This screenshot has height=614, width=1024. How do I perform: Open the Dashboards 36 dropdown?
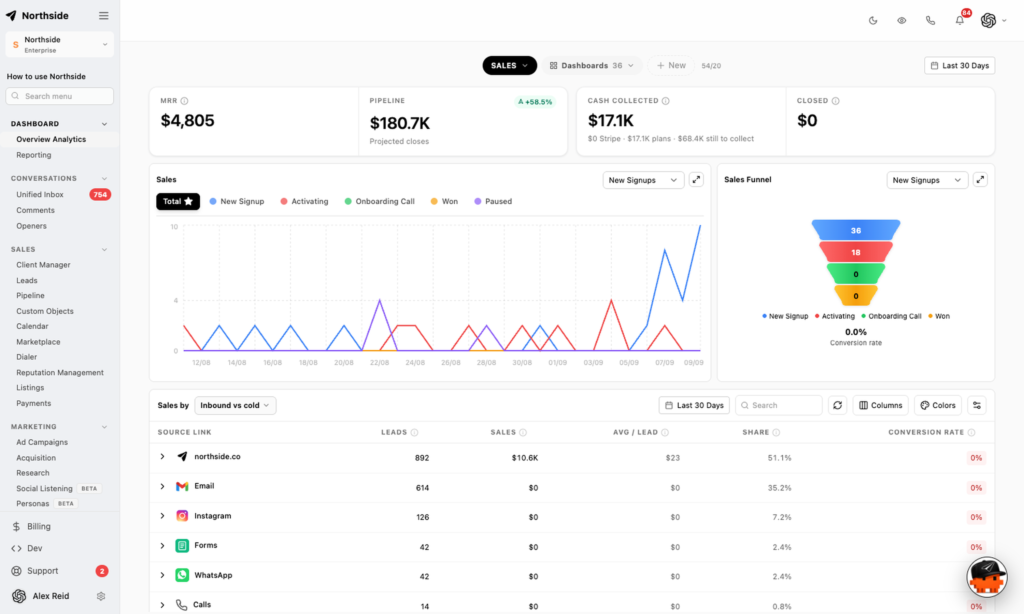click(x=592, y=65)
